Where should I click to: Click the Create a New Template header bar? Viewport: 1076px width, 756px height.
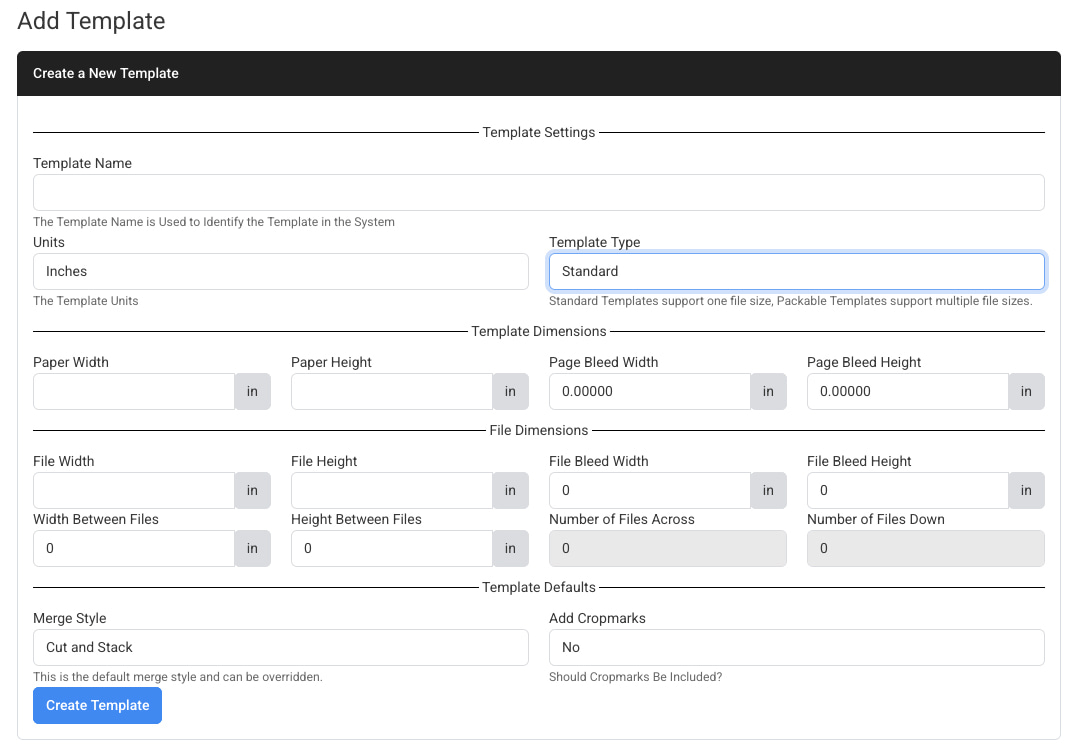tap(538, 73)
